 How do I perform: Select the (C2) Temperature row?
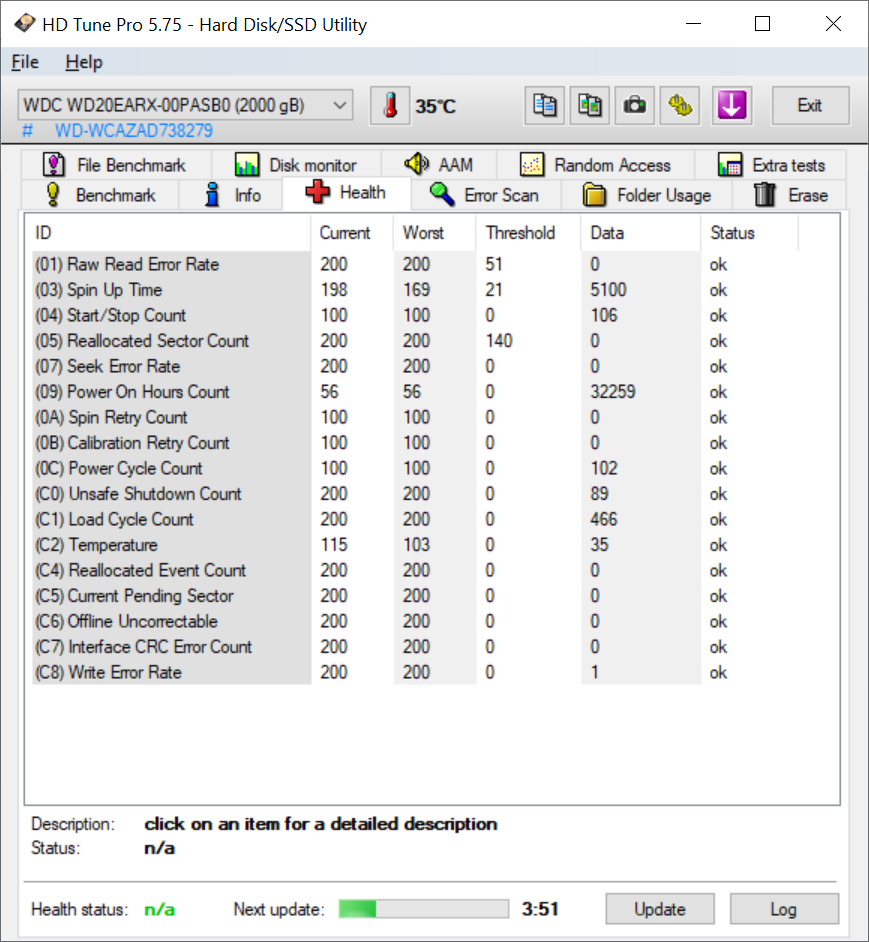pos(415,545)
